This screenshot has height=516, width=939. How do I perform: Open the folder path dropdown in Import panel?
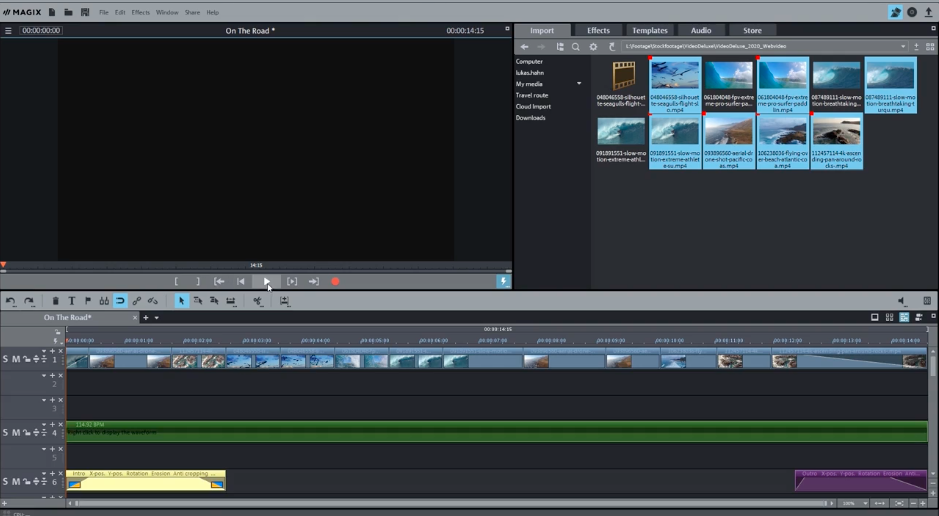(x=903, y=47)
